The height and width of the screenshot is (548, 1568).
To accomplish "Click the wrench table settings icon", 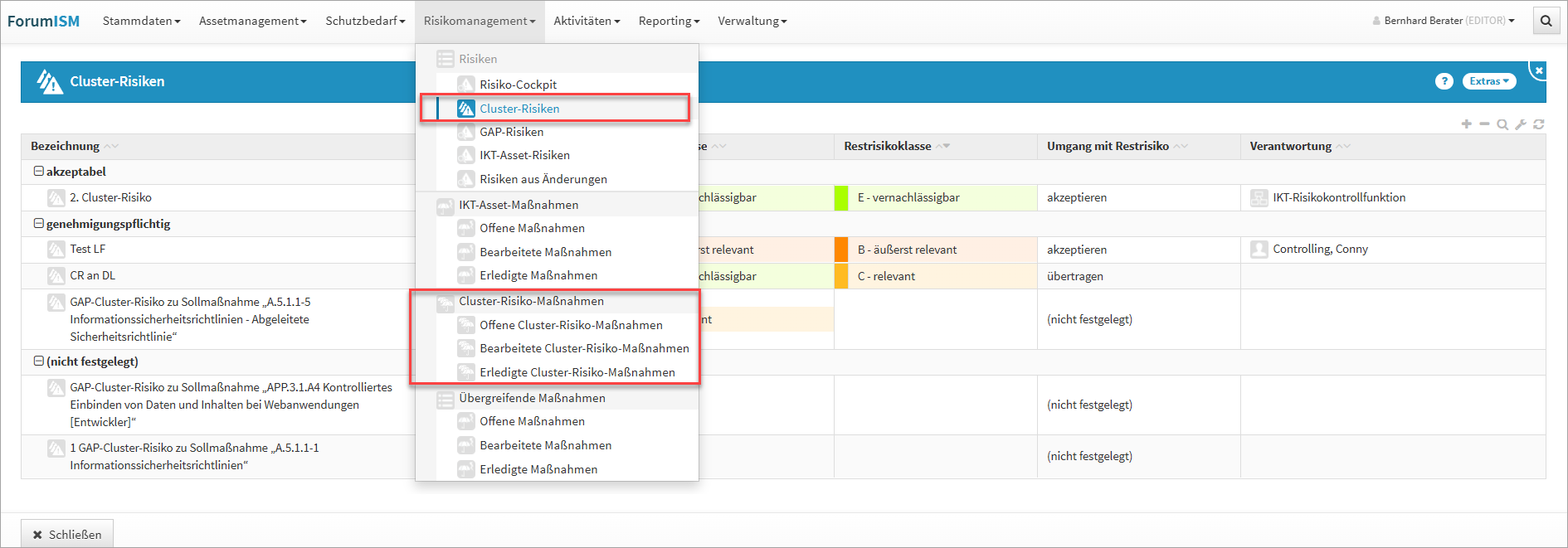I will 1521,124.
